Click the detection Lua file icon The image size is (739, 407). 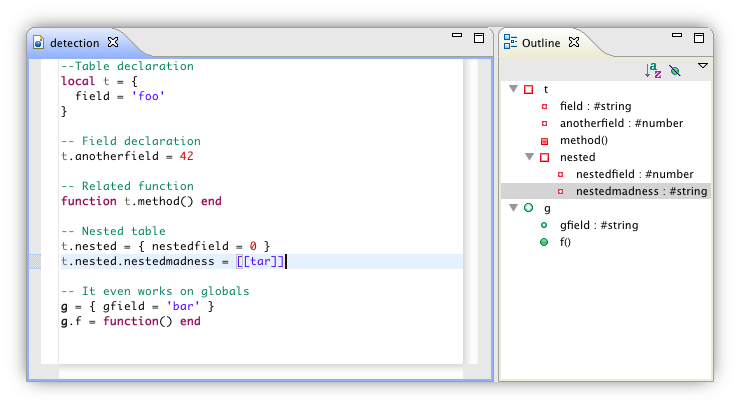click(x=39, y=43)
